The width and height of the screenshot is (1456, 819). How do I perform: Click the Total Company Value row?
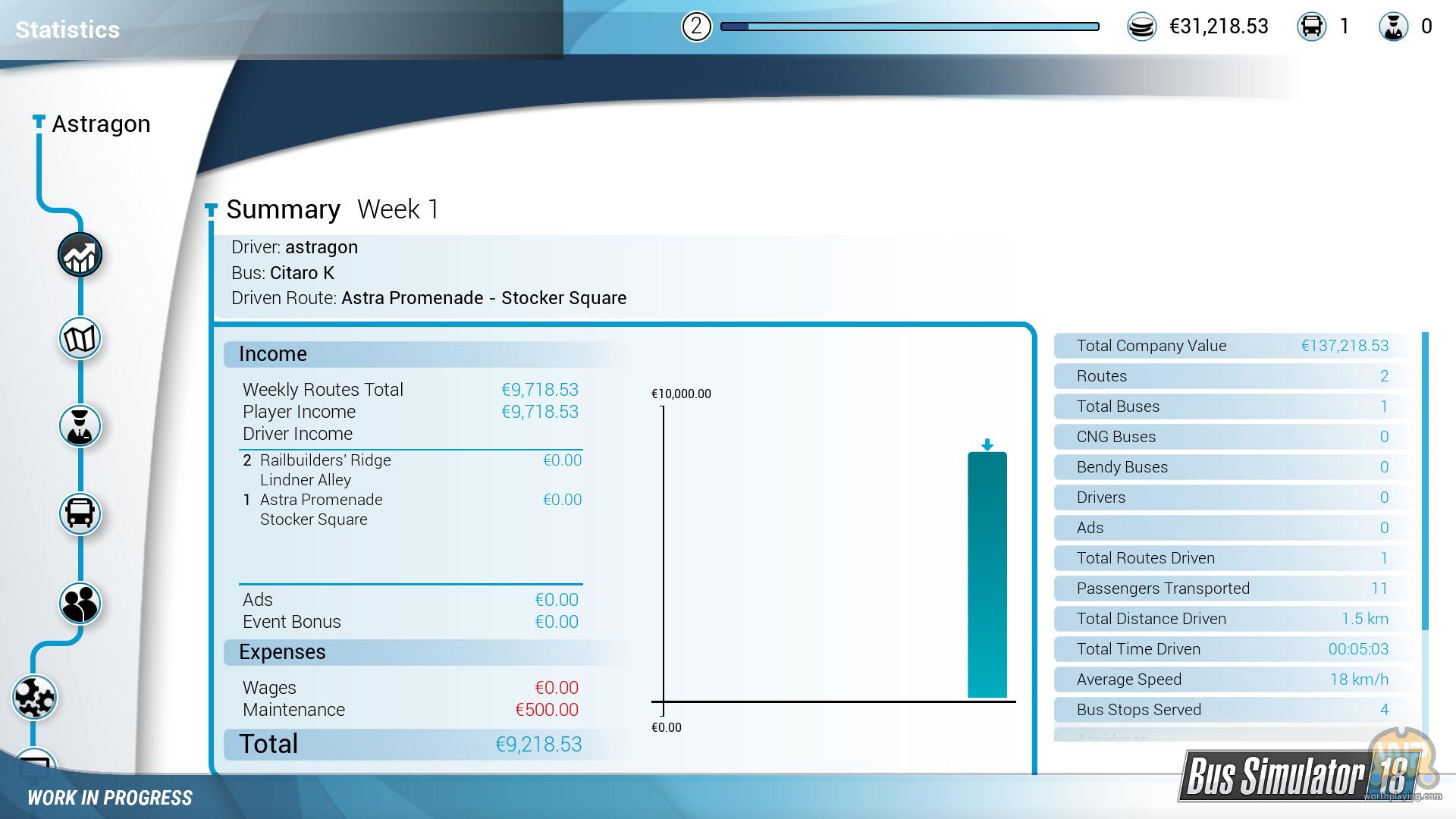click(x=1232, y=346)
